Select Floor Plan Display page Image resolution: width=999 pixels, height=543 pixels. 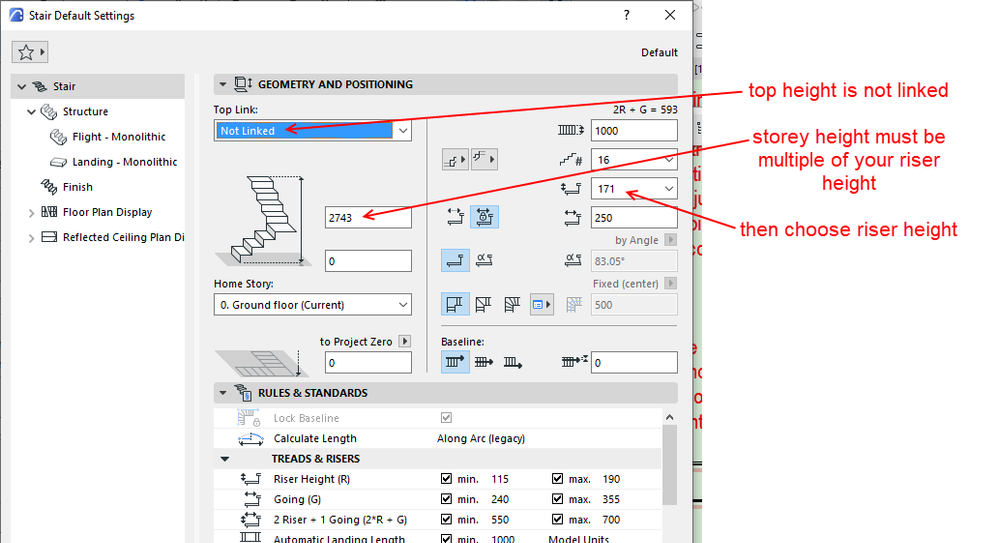coord(107,212)
